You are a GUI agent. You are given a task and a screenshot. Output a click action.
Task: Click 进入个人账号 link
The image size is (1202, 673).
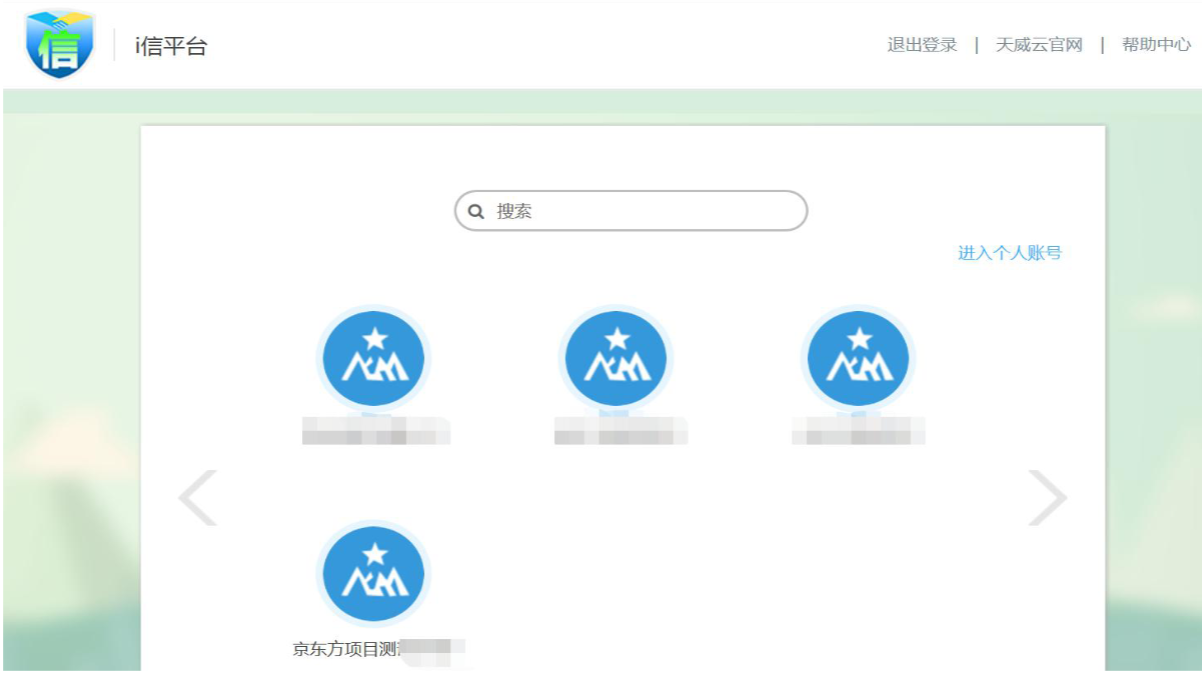pos(1009,253)
